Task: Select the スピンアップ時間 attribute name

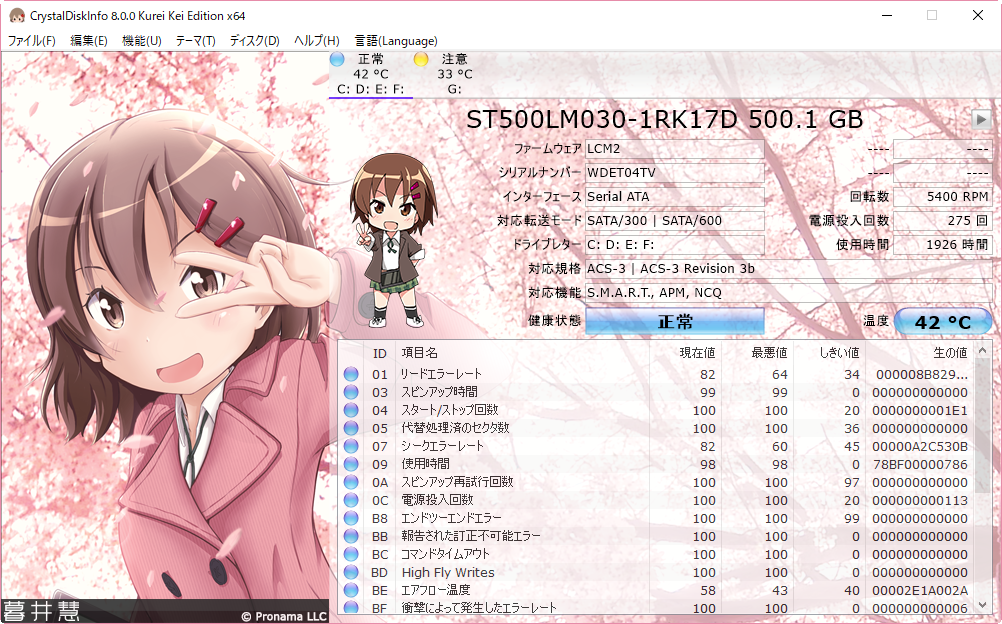Action: (x=440, y=392)
